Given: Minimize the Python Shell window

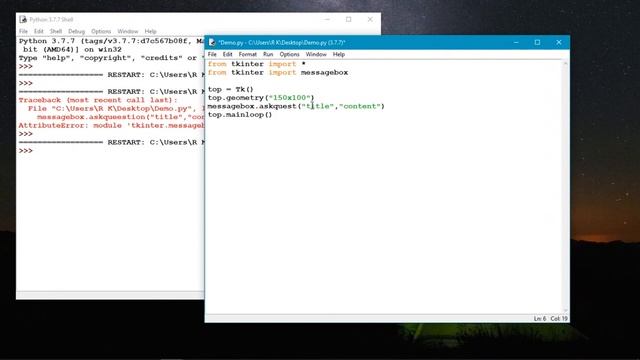Looking at the screenshot, I should click(x=327, y=20).
